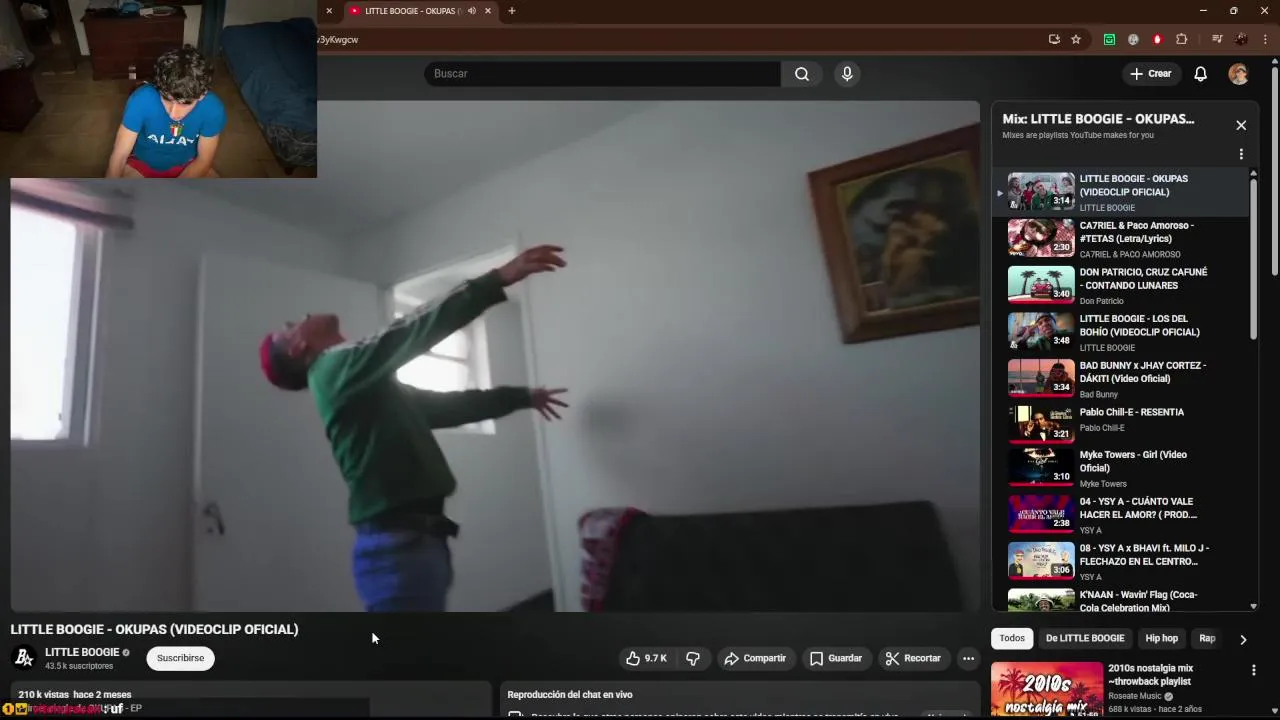
Task: Open LITTLE BOOGIE channel name link
Action: [82, 652]
